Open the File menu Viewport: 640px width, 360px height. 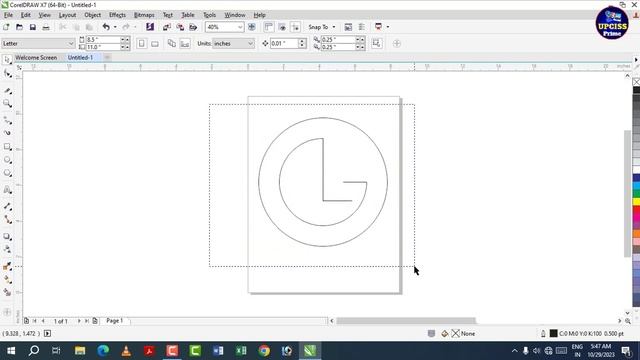tap(8, 15)
